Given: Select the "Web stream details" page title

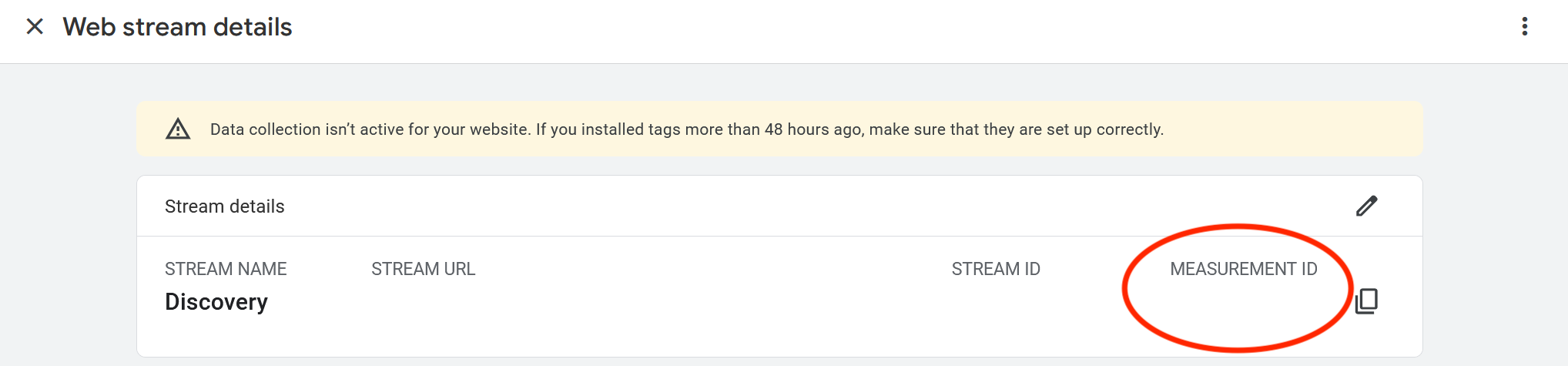Looking at the screenshot, I should [x=177, y=27].
